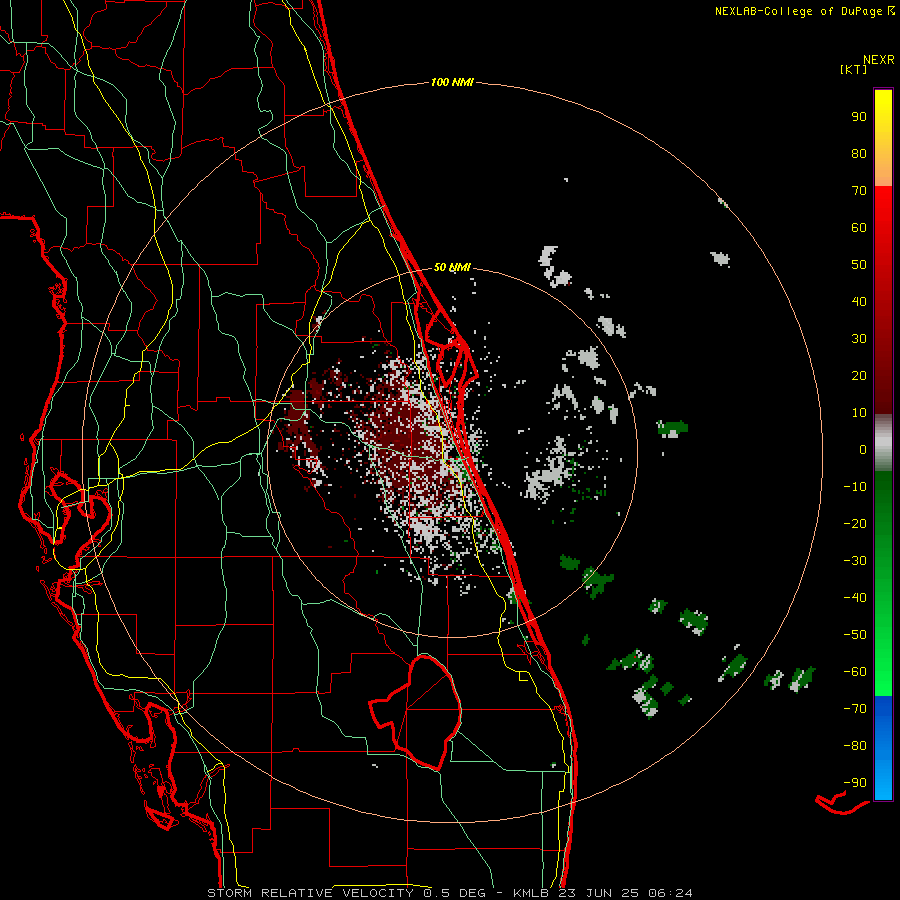Click the 80 value on the velocity scale
The image size is (900, 900).
click(x=859, y=154)
